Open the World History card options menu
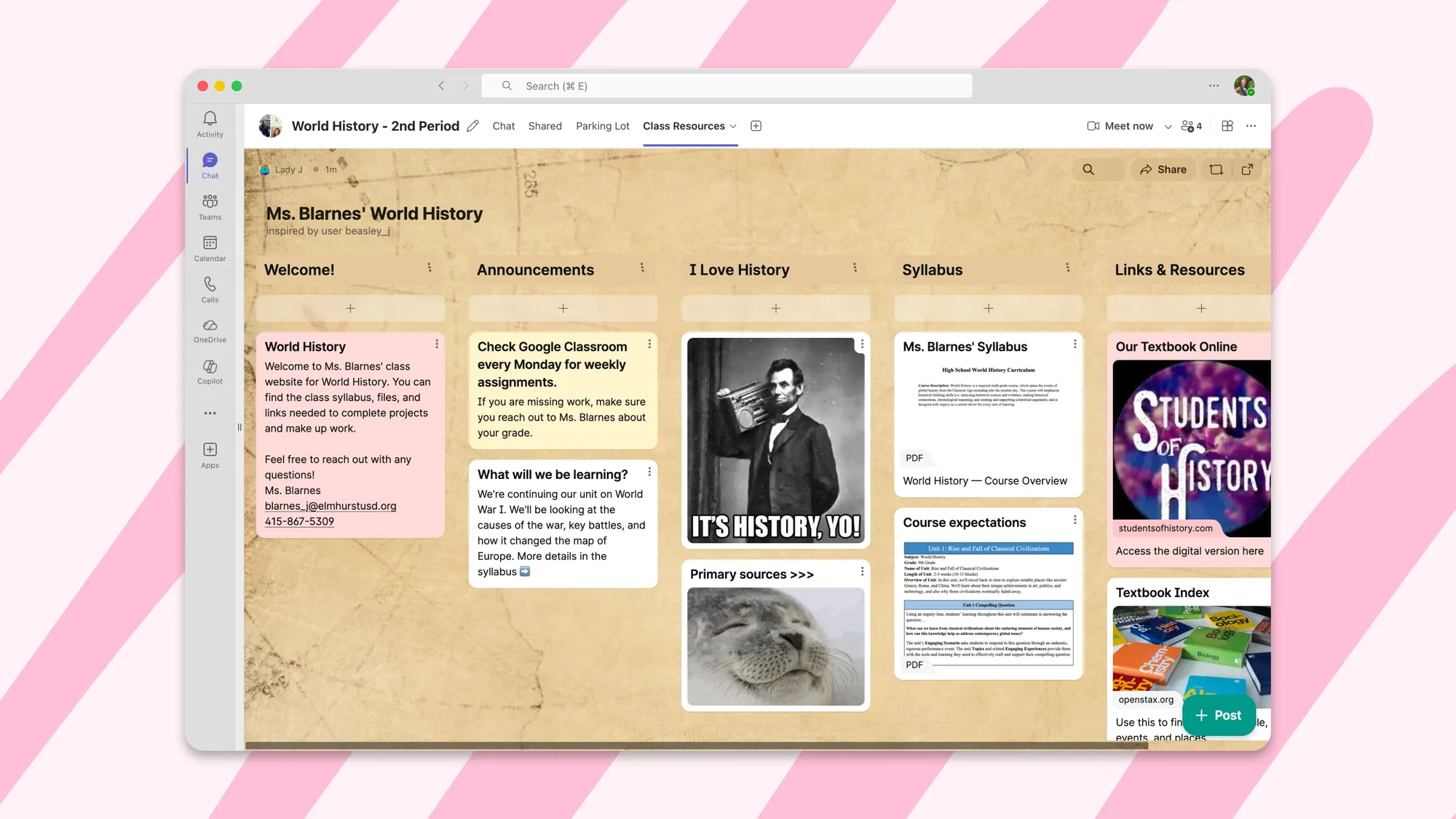Screen dimensions: 1456x819 coord(437,344)
